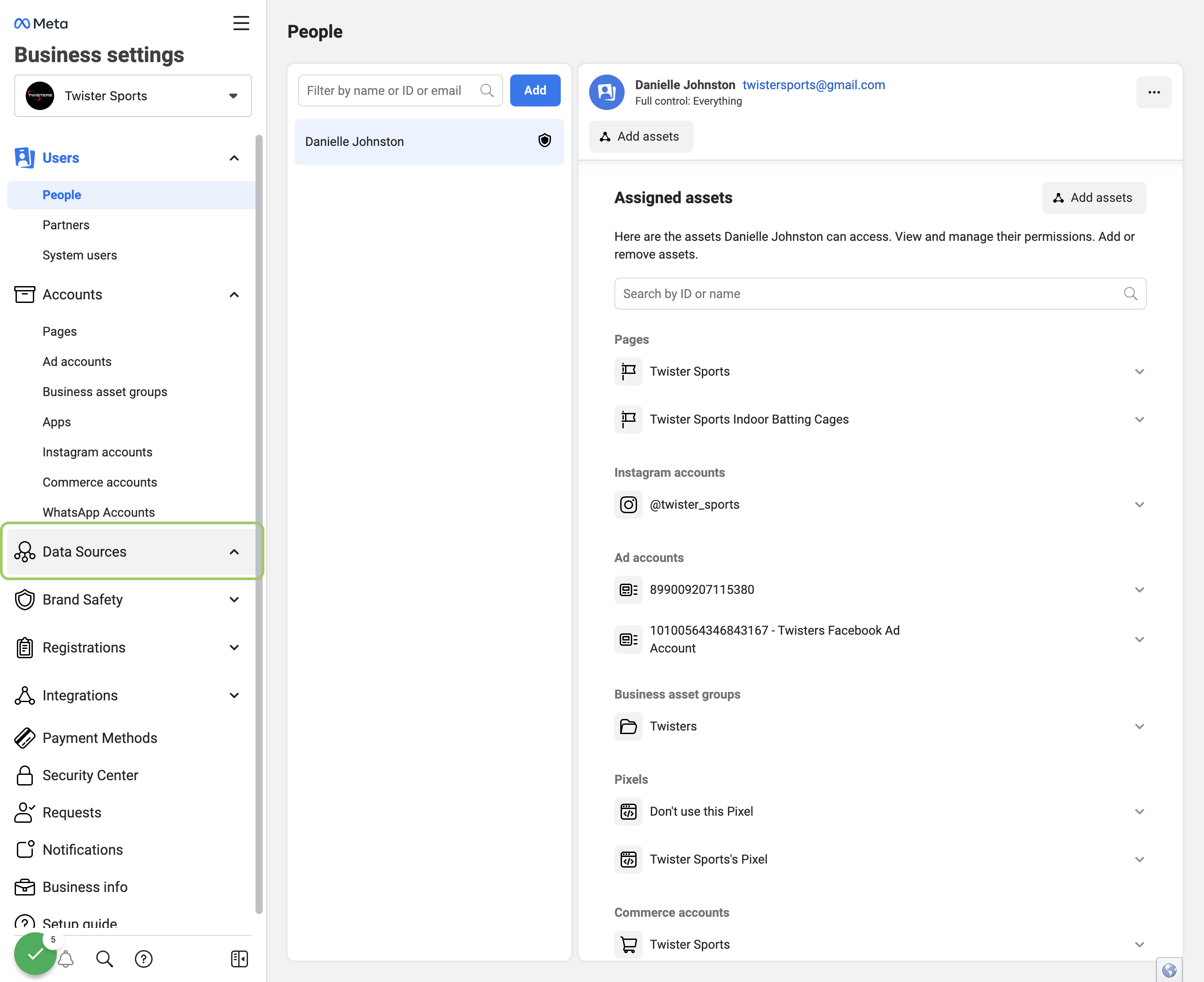Open Business asset groups in sidebar
Viewport: 1204px width, 982px height.
click(x=105, y=392)
